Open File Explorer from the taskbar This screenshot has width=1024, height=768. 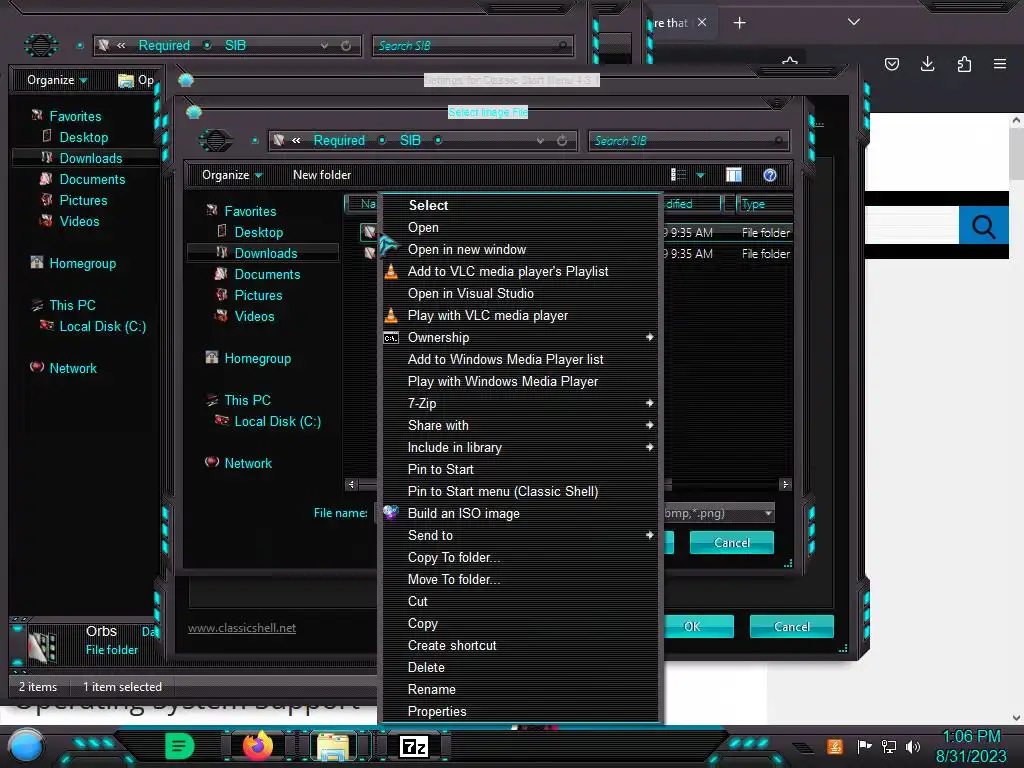[333, 746]
